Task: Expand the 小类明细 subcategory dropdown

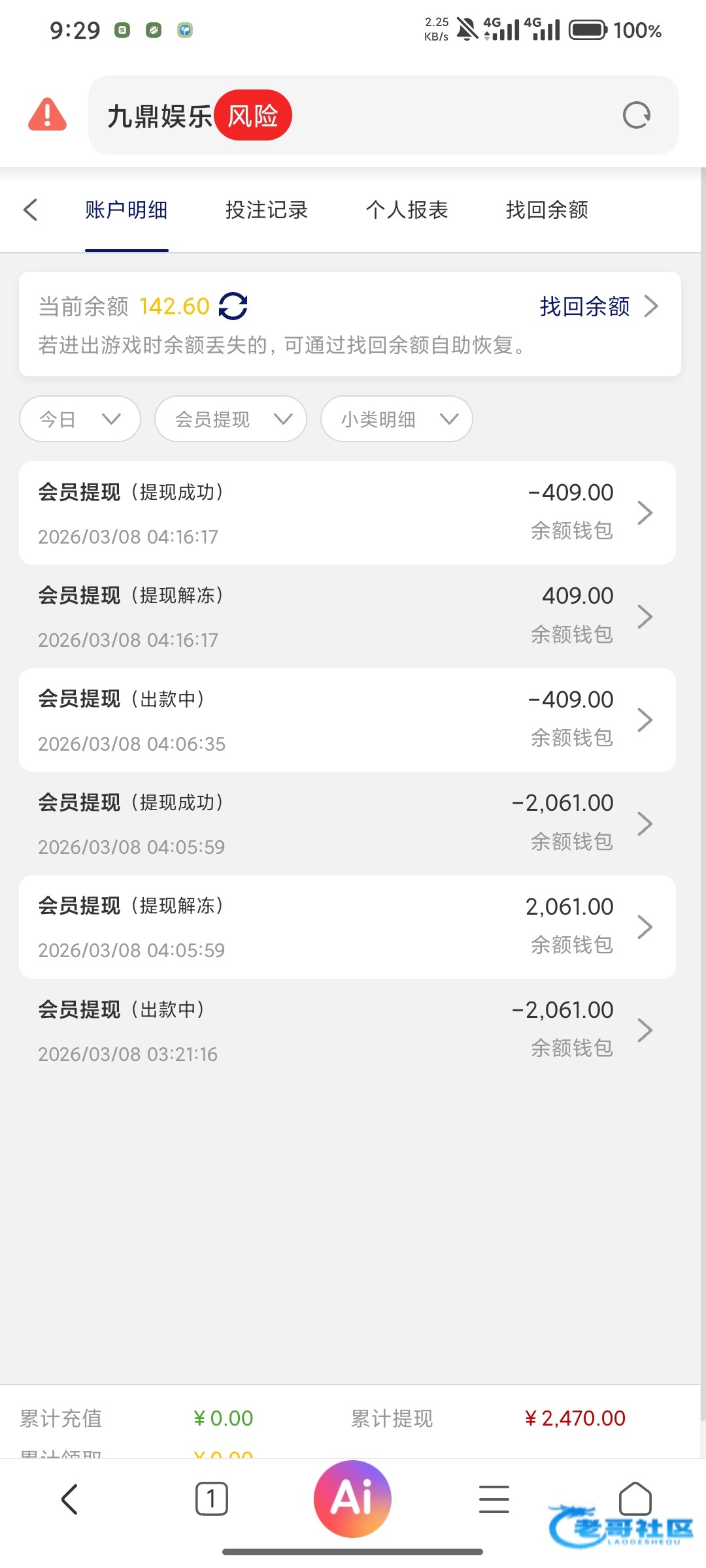Action: (396, 419)
